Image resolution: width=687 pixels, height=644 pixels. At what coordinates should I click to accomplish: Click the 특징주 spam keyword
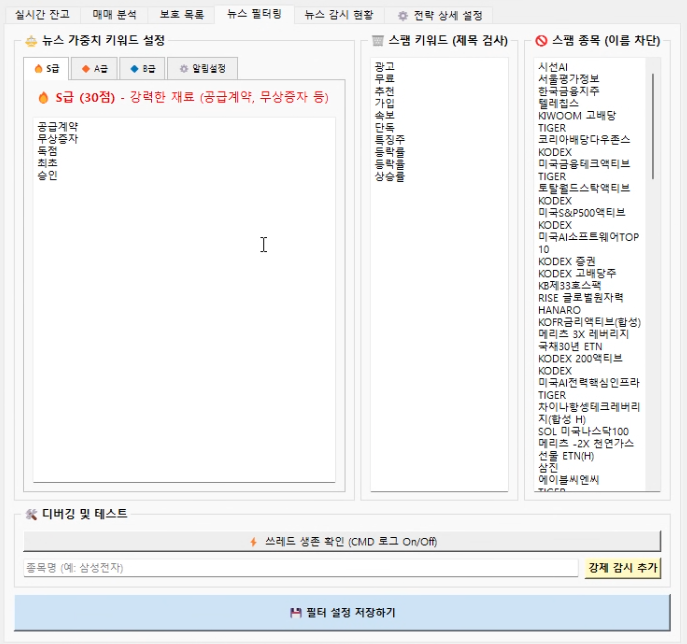[x=390, y=140]
